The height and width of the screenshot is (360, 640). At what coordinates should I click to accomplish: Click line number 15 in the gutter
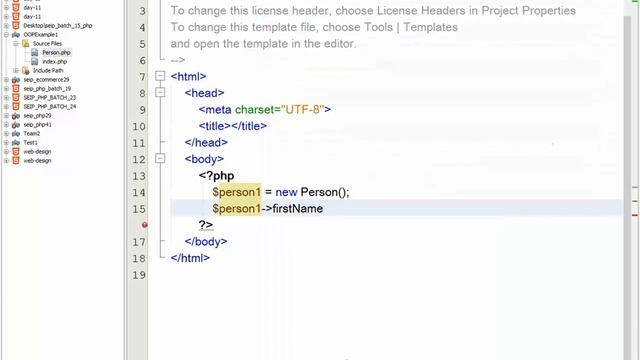tap(139, 209)
